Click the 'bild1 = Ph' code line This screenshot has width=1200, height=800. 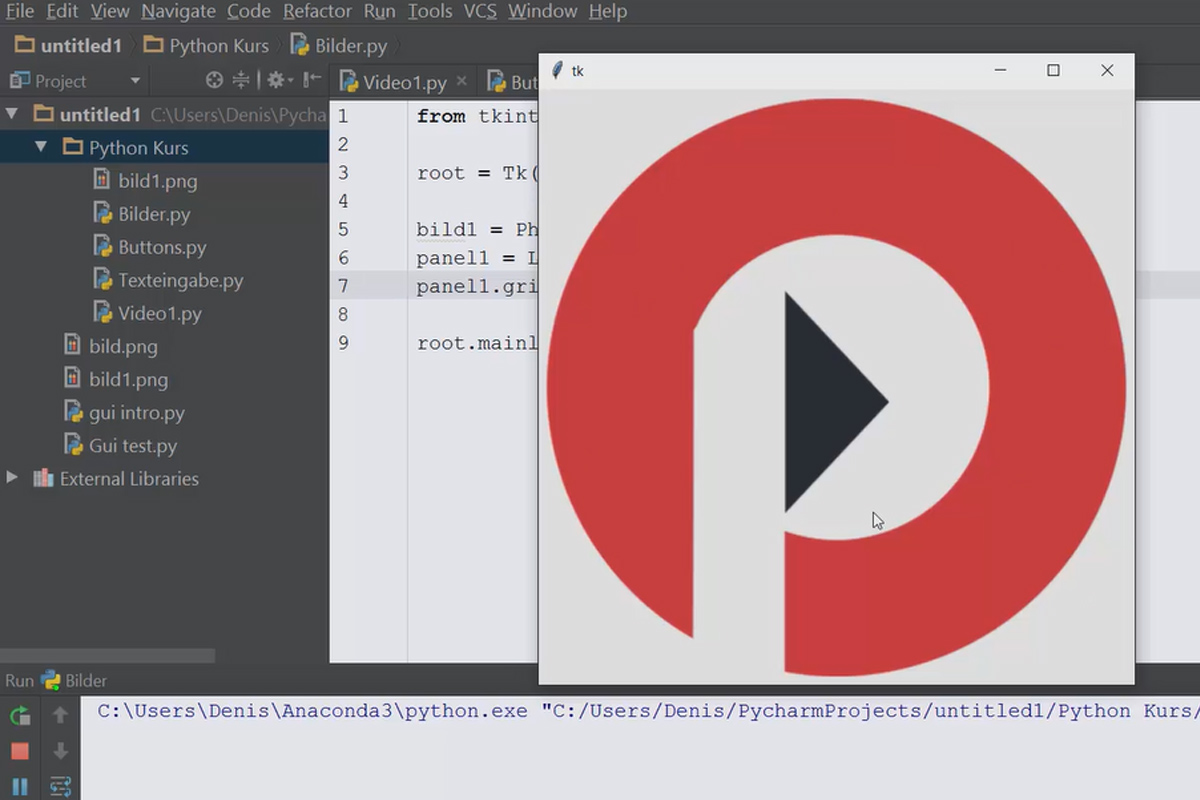pos(477,229)
